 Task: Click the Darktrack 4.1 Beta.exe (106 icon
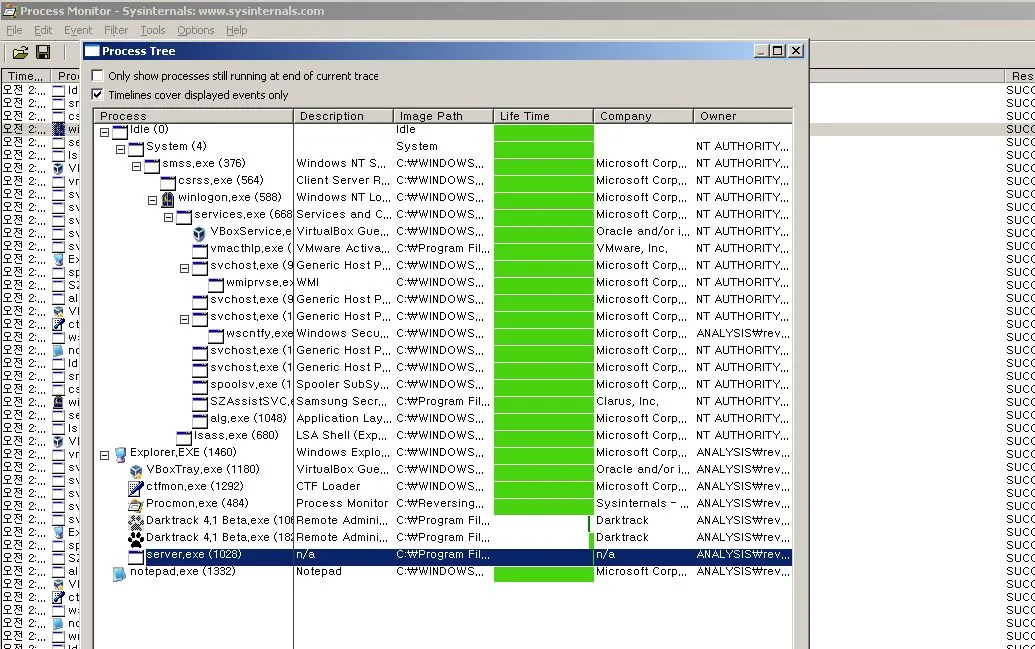point(136,522)
